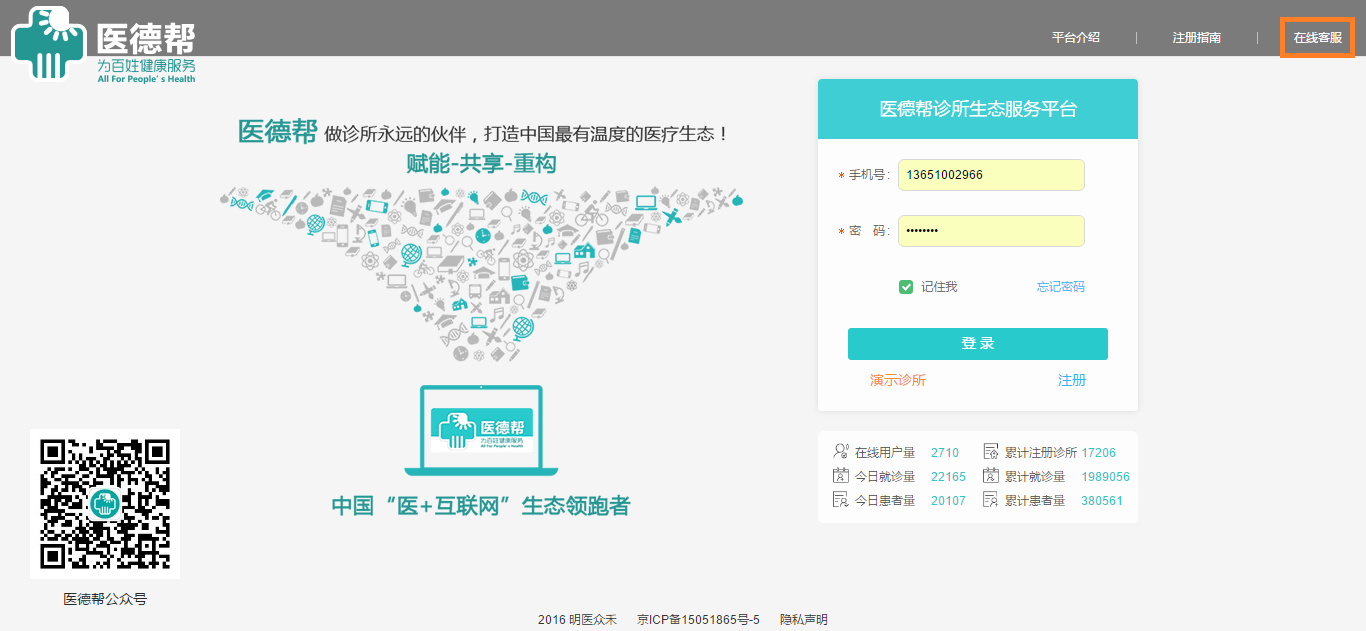Screen dimensions: 1366x631
Task: Click the 累计注册诊所 value 17206
Action: point(1099,453)
